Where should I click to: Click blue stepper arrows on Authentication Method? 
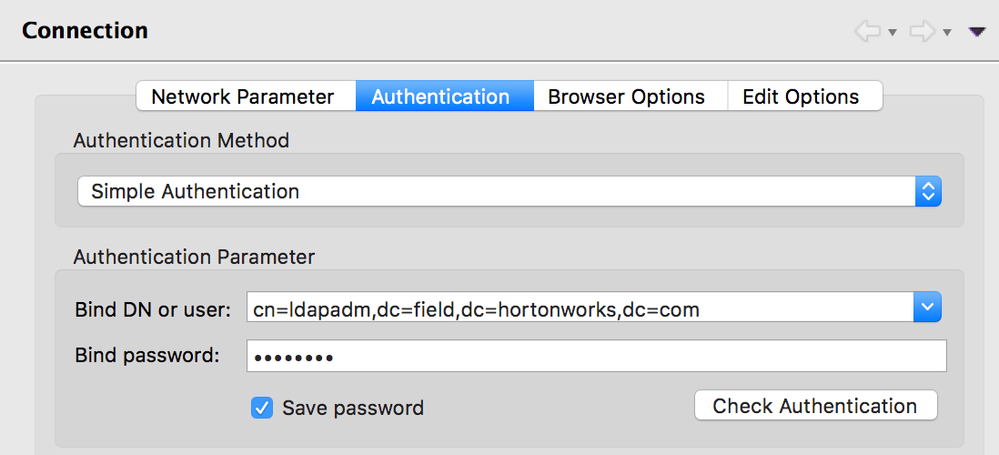[928, 191]
